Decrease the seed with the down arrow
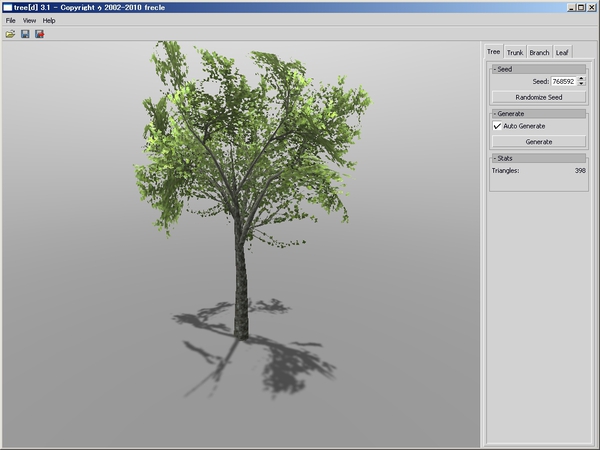The width and height of the screenshot is (600, 450). click(582, 84)
